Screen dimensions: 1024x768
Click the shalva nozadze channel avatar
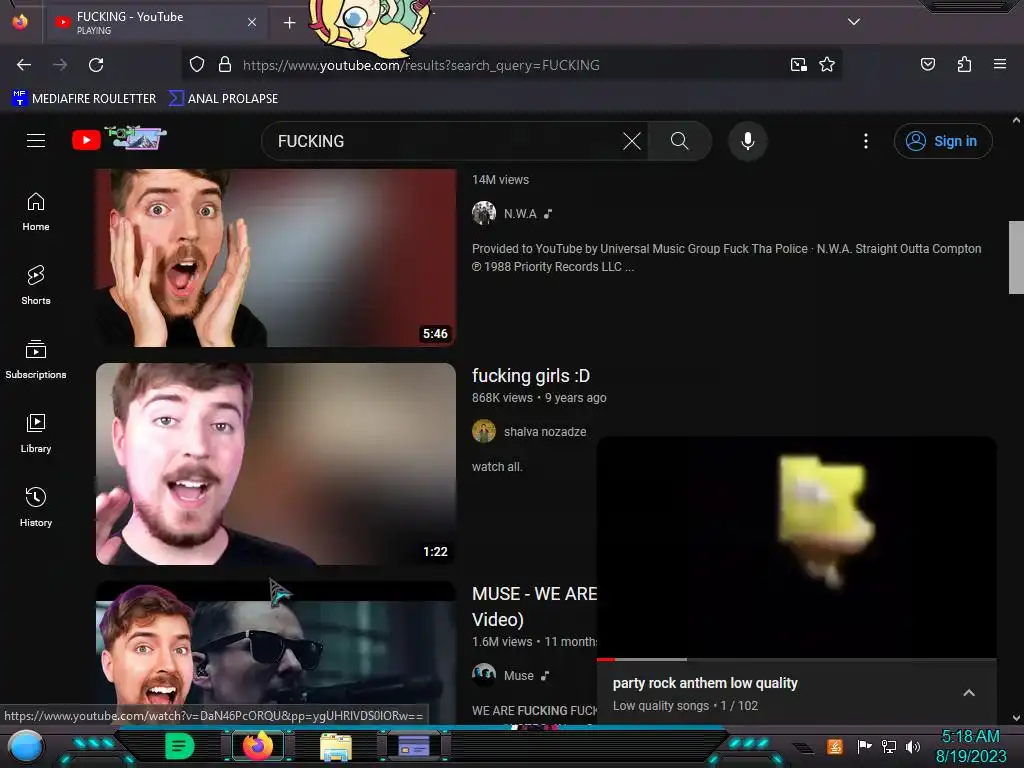[484, 431]
